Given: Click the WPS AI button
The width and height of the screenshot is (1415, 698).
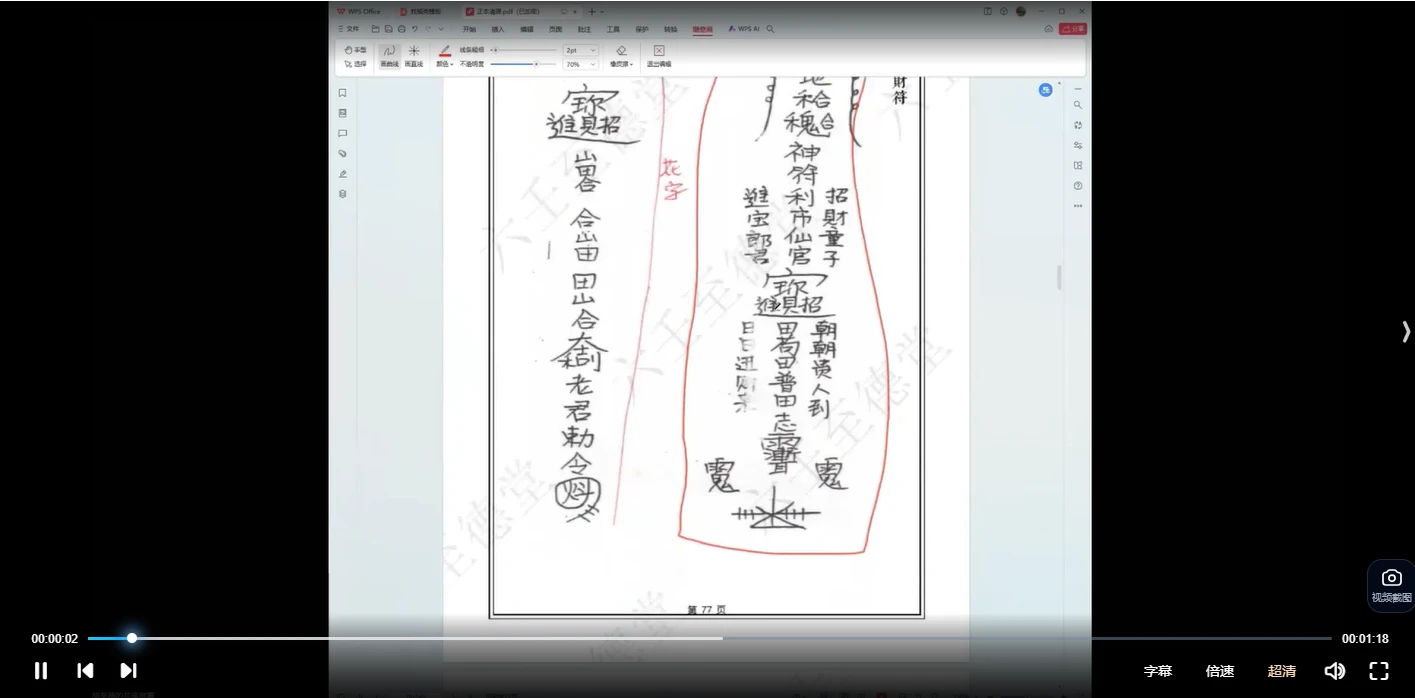Looking at the screenshot, I should coord(745,30).
